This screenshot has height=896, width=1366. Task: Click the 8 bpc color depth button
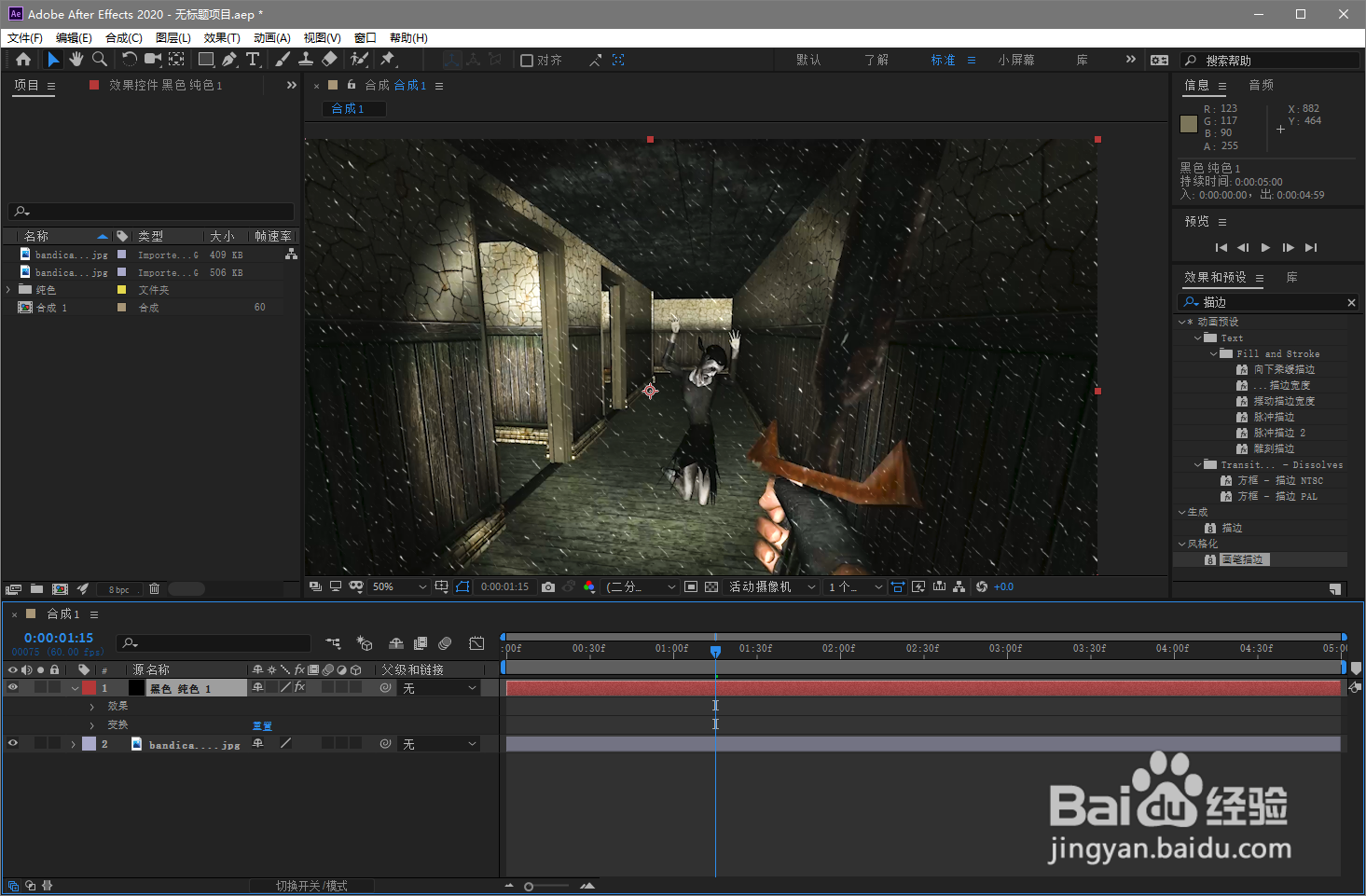point(119,589)
